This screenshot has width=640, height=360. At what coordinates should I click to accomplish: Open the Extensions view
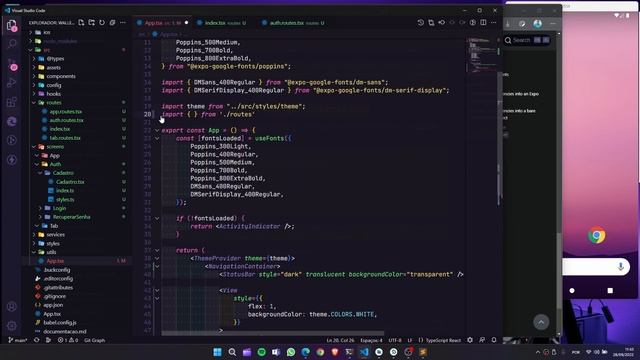(x=12, y=102)
